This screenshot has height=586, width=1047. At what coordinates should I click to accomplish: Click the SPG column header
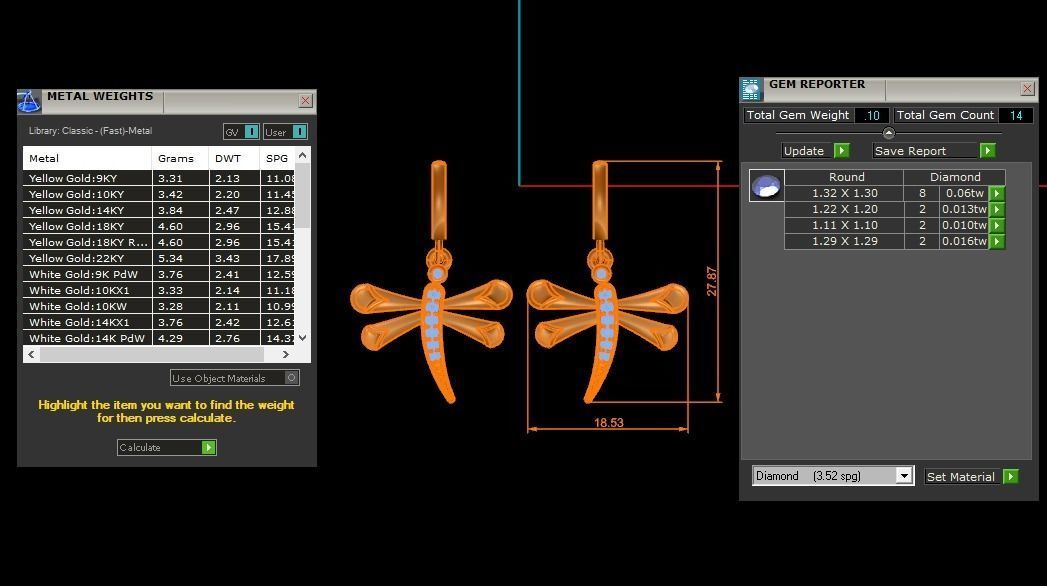pyautogui.click(x=277, y=158)
